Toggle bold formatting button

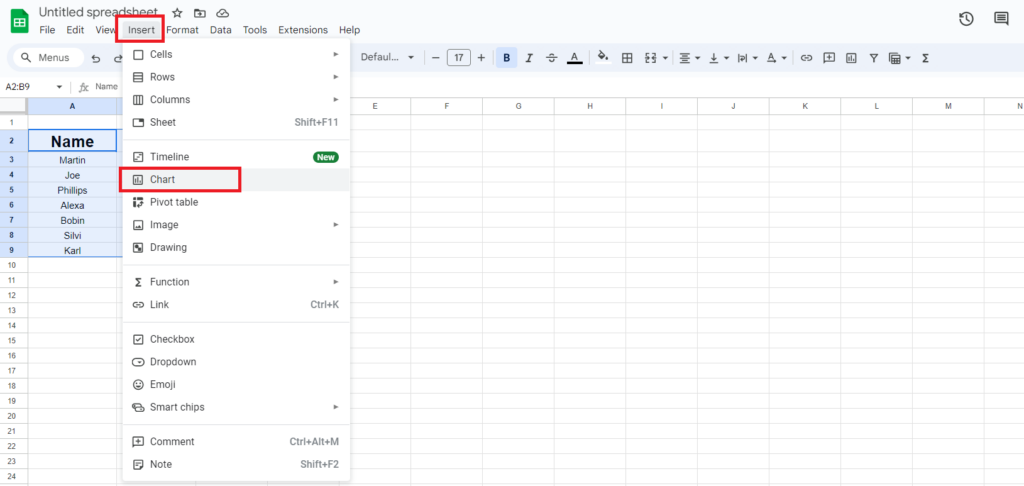click(x=507, y=58)
